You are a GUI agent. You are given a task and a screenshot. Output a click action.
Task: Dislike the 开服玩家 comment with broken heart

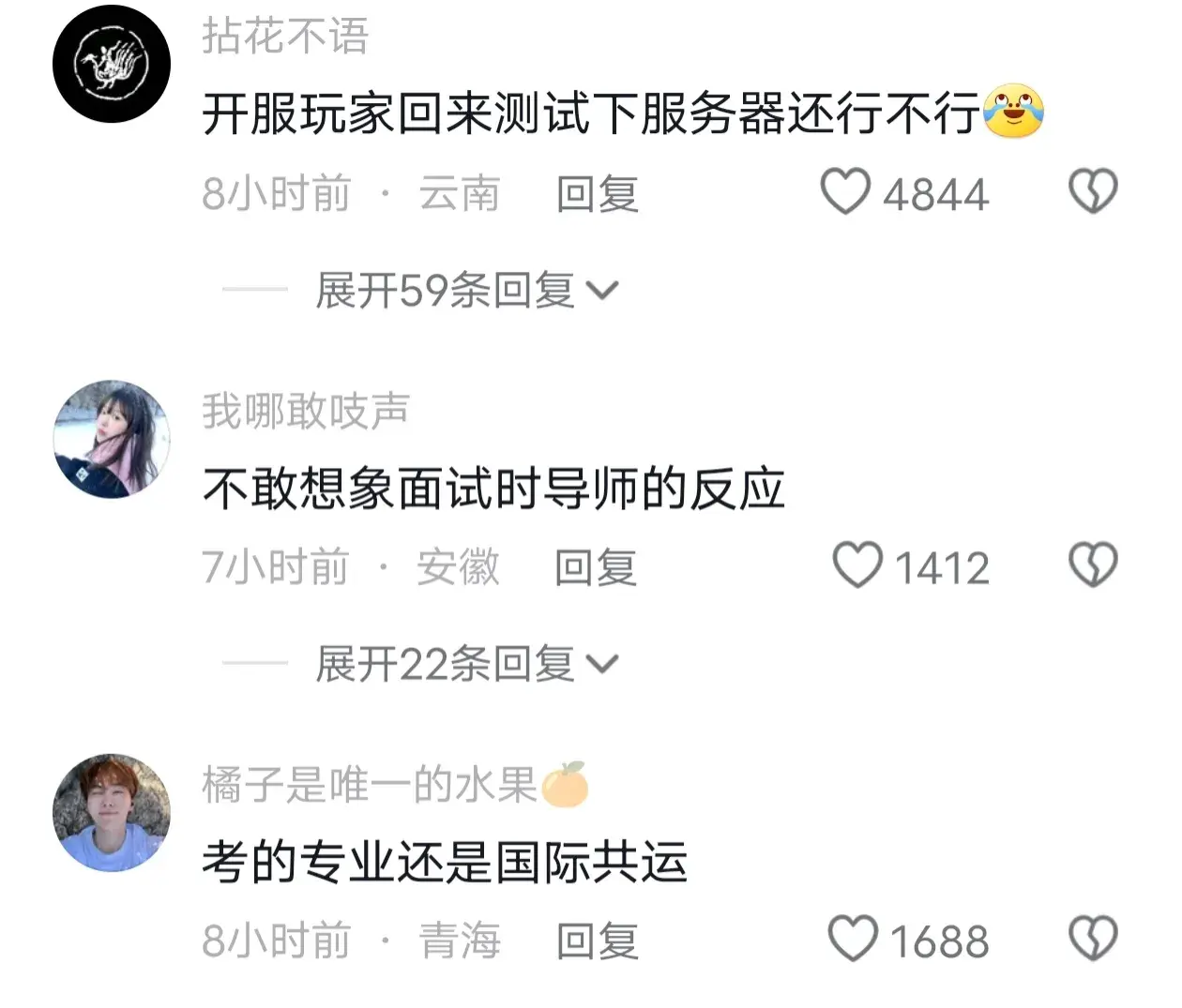click(1094, 191)
